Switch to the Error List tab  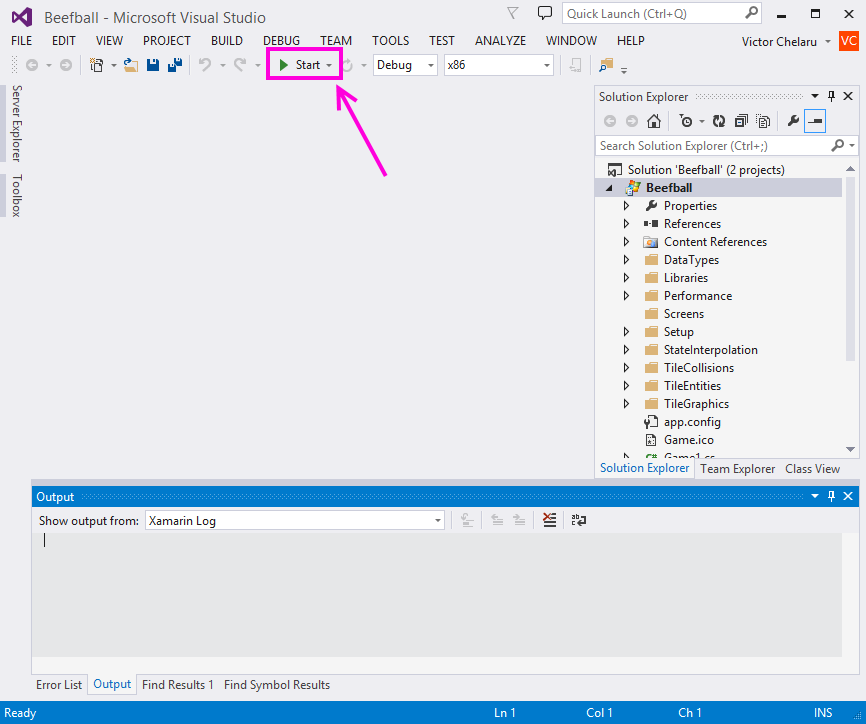click(x=59, y=685)
